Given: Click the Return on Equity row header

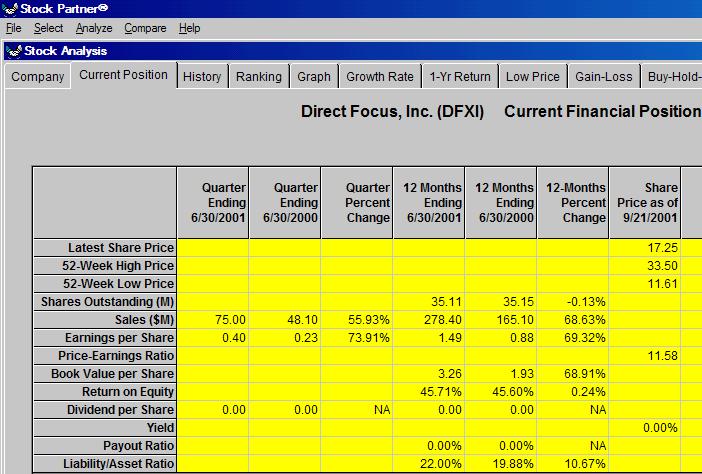Looking at the screenshot, I should pyautogui.click(x=105, y=392).
